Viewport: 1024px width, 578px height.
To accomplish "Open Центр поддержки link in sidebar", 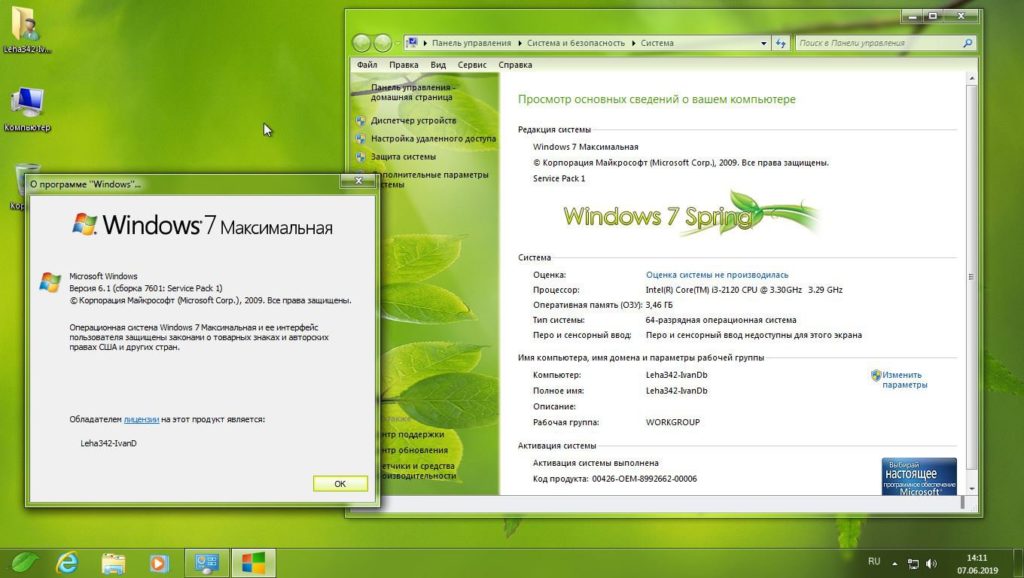I will [x=412, y=434].
